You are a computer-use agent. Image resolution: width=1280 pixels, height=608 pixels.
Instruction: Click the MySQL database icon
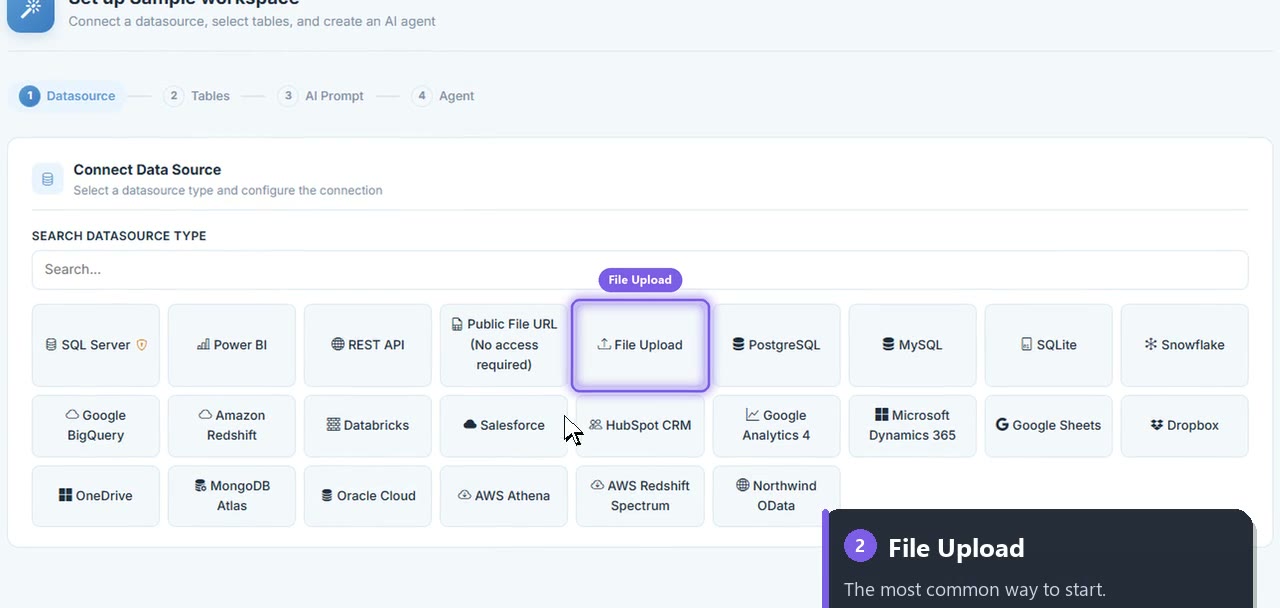coord(888,345)
